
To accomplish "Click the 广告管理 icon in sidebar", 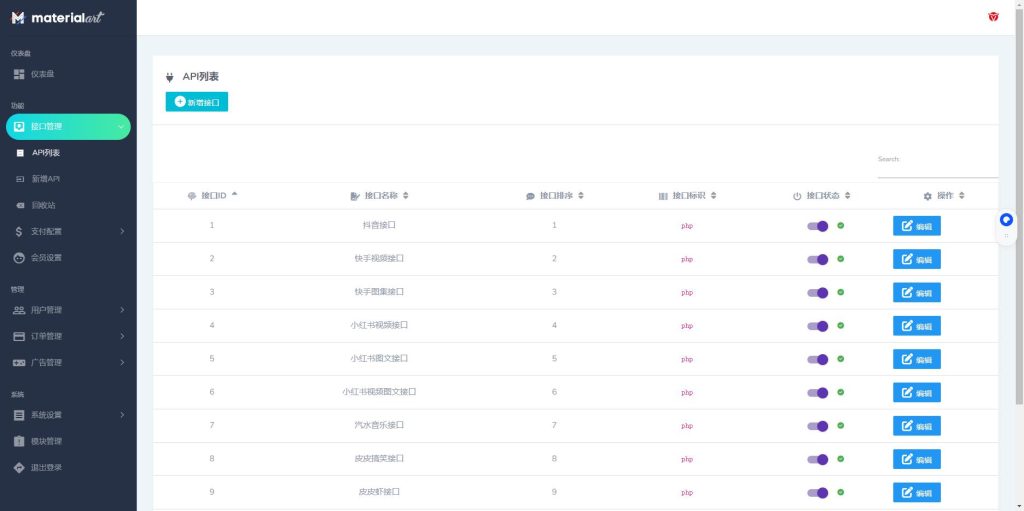I will (x=19, y=363).
